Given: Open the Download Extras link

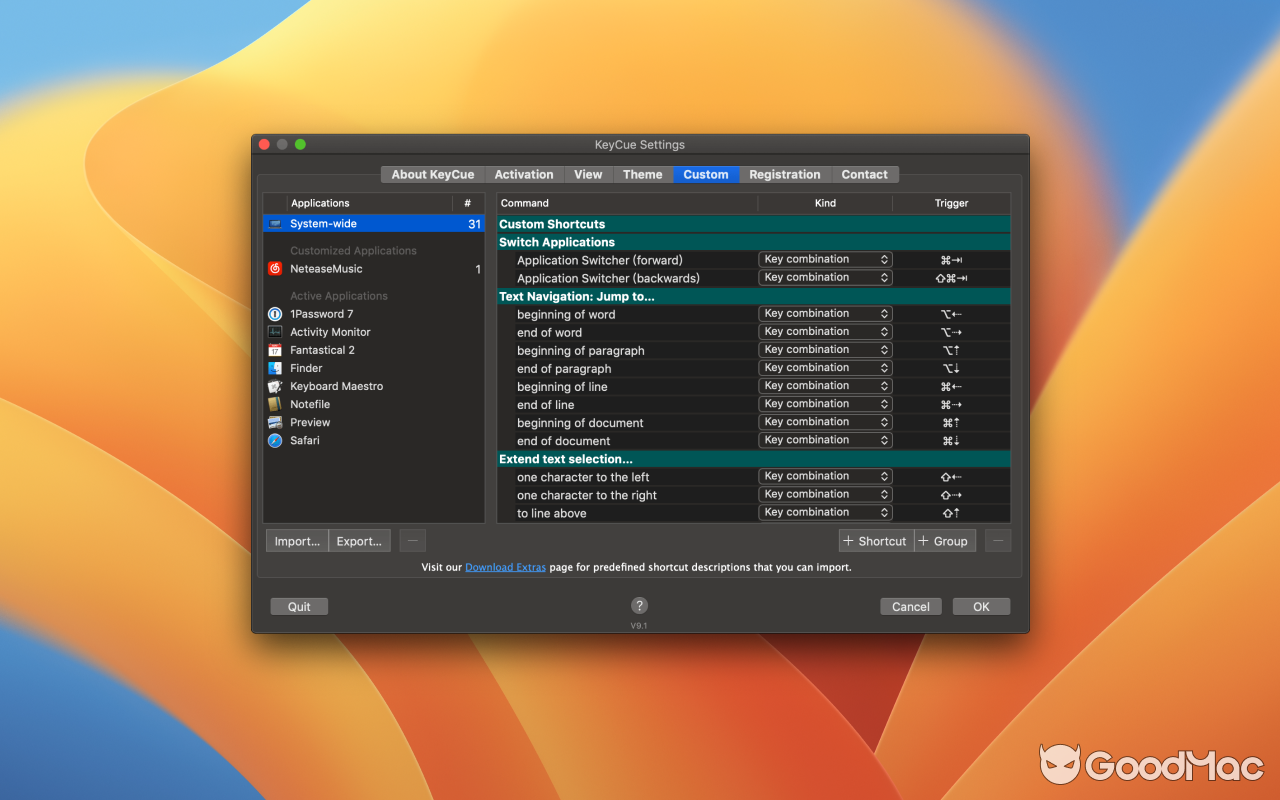Looking at the screenshot, I should [505, 566].
